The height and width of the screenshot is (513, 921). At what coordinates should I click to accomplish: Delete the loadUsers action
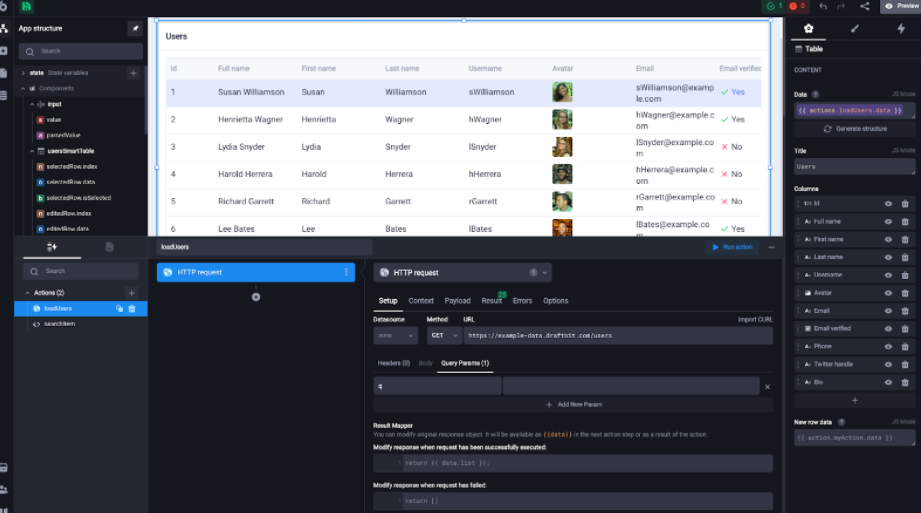(x=131, y=309)
